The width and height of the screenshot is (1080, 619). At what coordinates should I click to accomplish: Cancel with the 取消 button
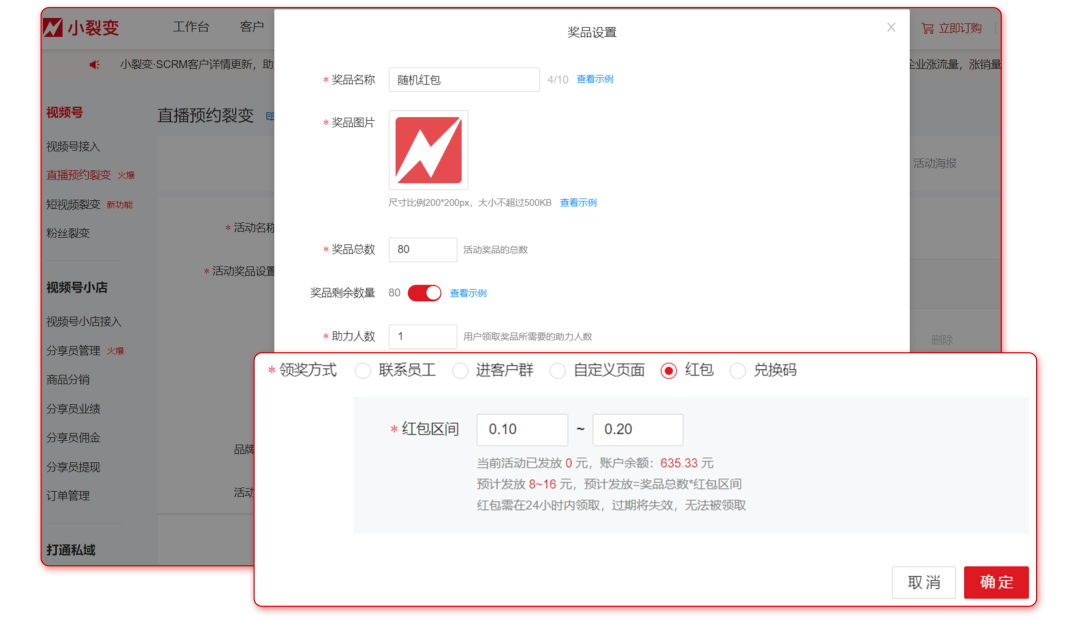(x=923, y=582)
